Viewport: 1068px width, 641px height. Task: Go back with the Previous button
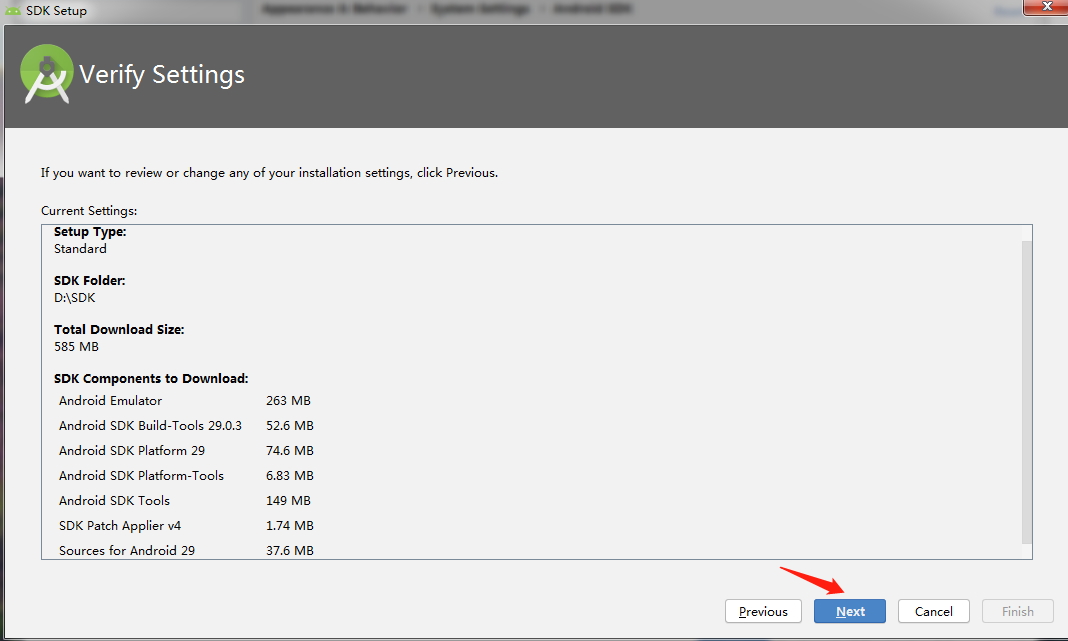[763, 611]
